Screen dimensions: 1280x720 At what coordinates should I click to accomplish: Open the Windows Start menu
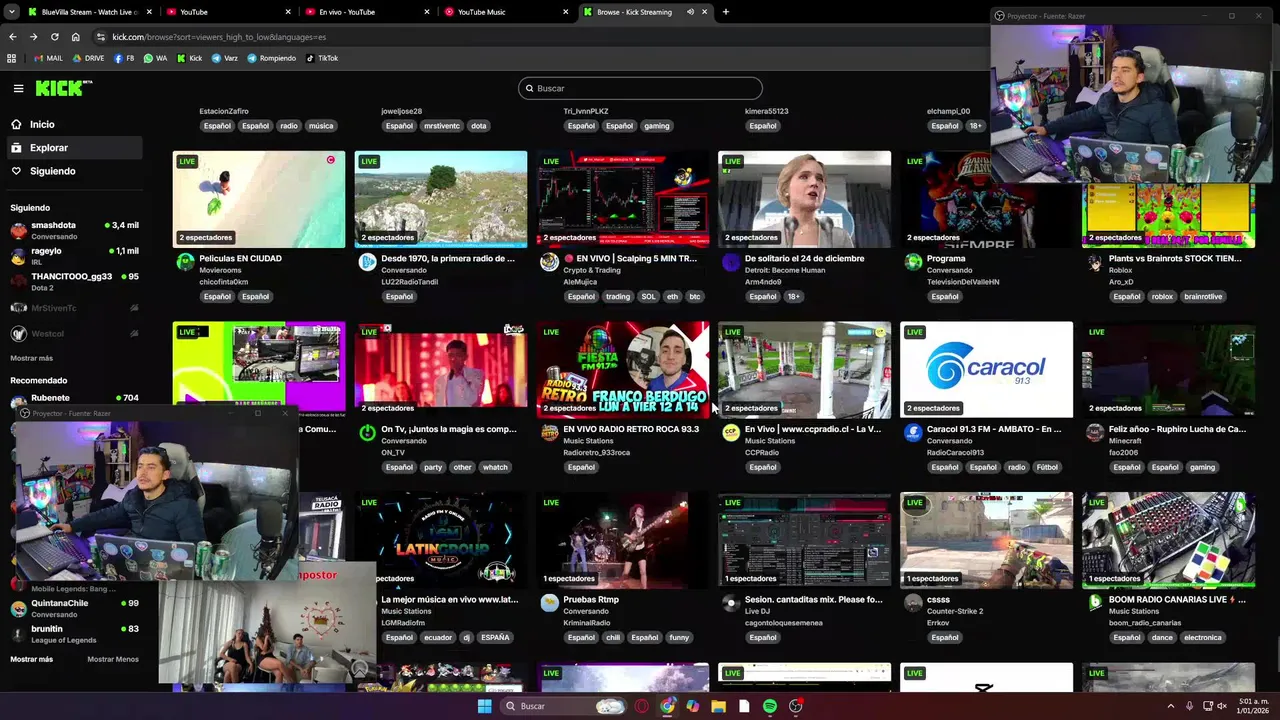[484, 706]
